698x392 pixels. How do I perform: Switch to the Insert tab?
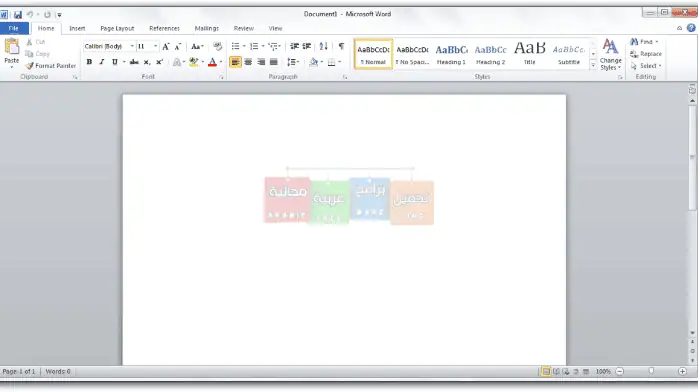(x=77, y=28)
